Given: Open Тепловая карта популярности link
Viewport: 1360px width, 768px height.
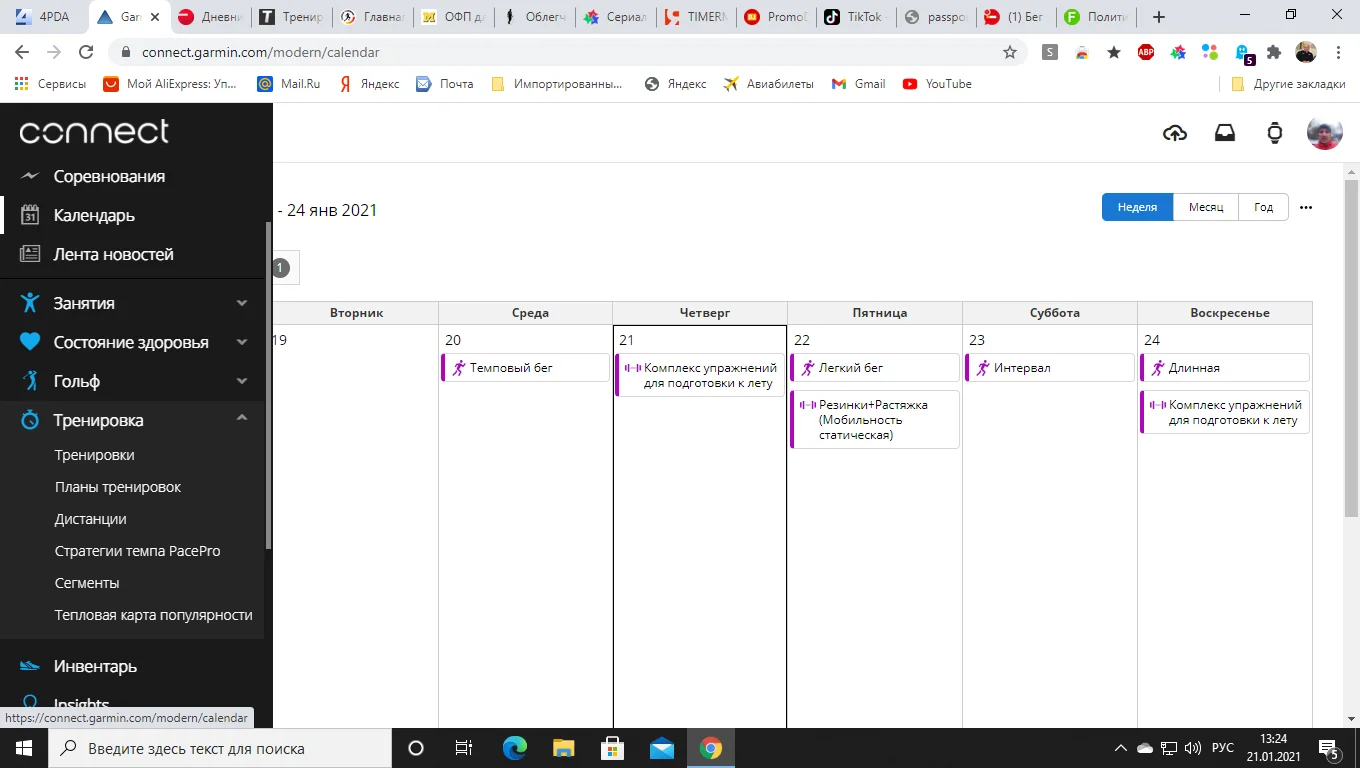Looking at the screenshot, I should [154, 615].
